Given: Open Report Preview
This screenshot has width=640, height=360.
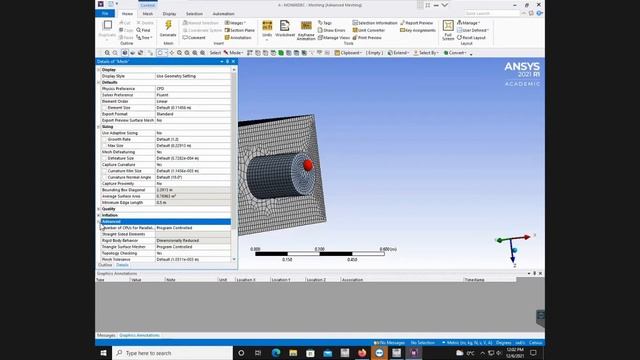Looking at the screenshot, I should (x=416, y=23).
